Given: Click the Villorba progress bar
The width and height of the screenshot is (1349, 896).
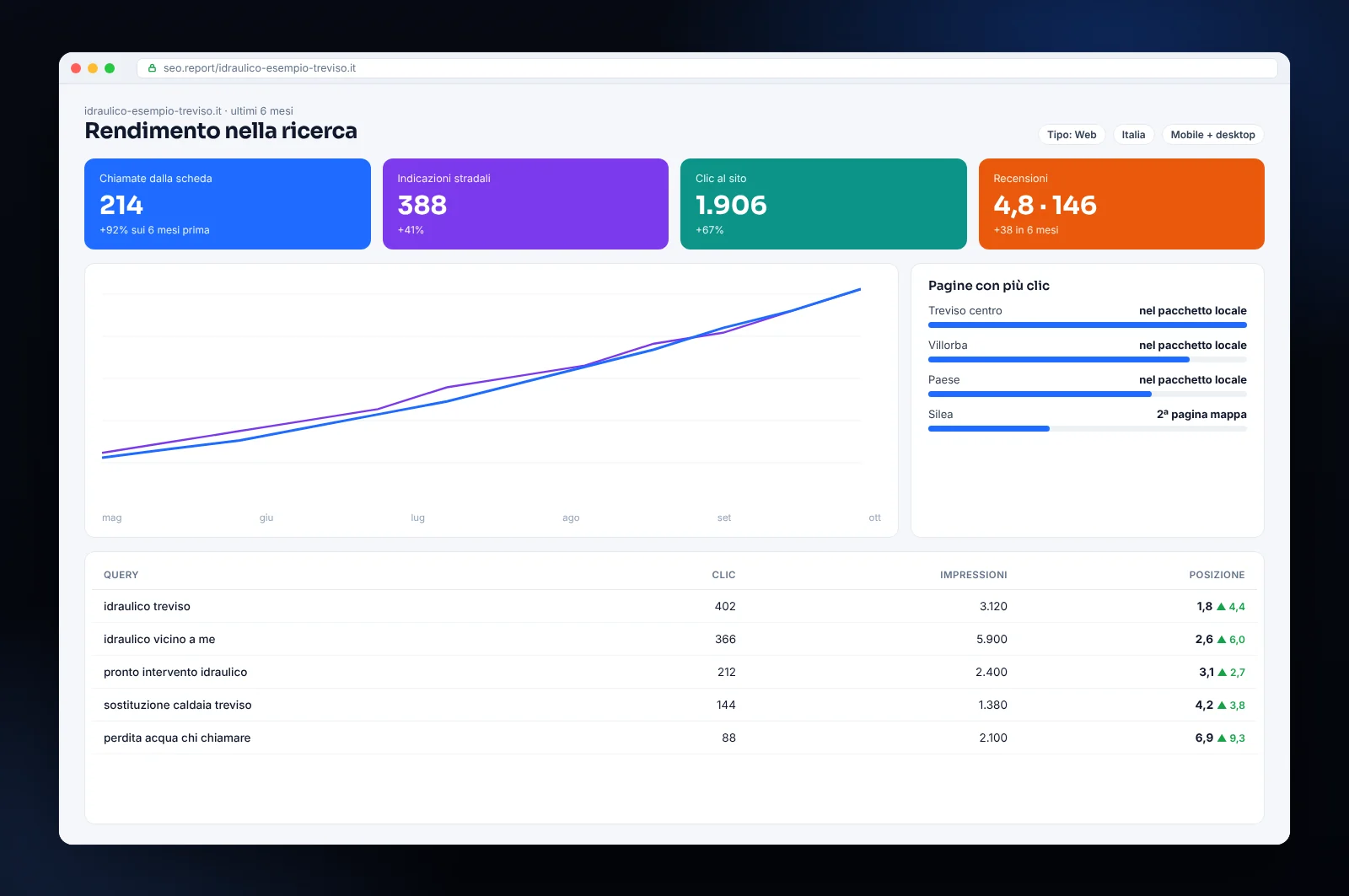Looking at the screenshot, I should 1088,359.
